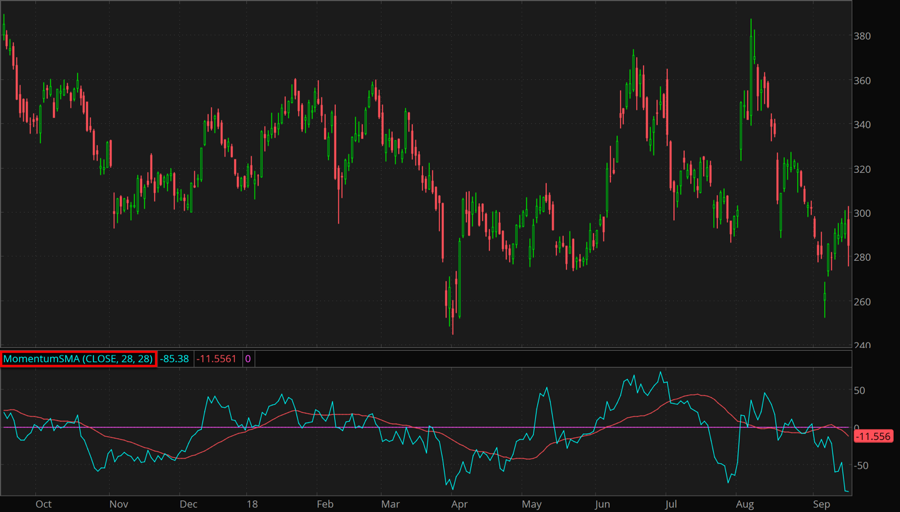The image size is (900, 512).
Task: Click the magenta 0 zero-line value
Action: pyautogui.click(x=248, y=358)
